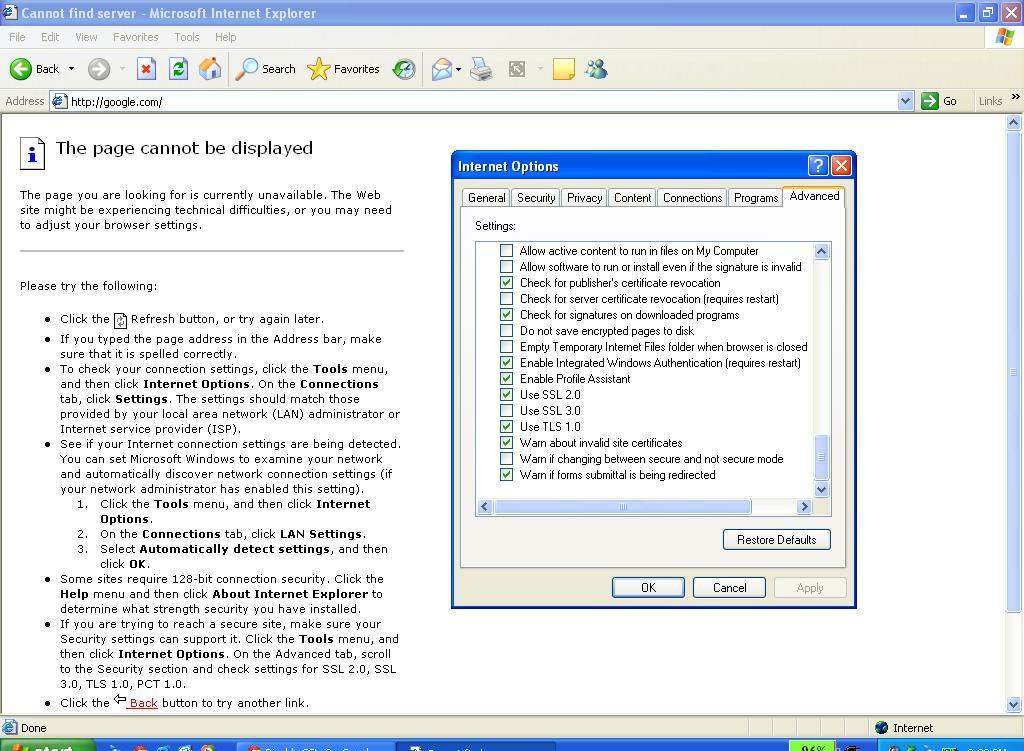1024x751 pixels.
Task: Open the Favorites star toolbar button
Action: point(344,69)
